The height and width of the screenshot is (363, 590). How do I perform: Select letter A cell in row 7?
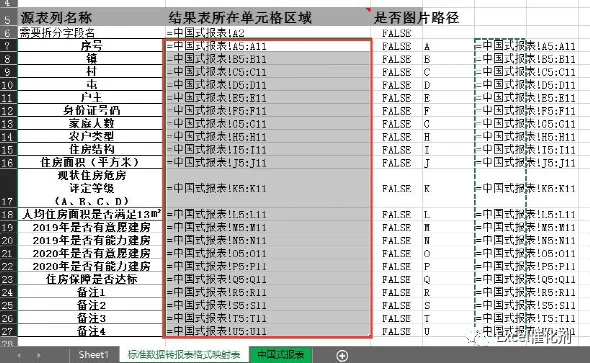point(448,46)
